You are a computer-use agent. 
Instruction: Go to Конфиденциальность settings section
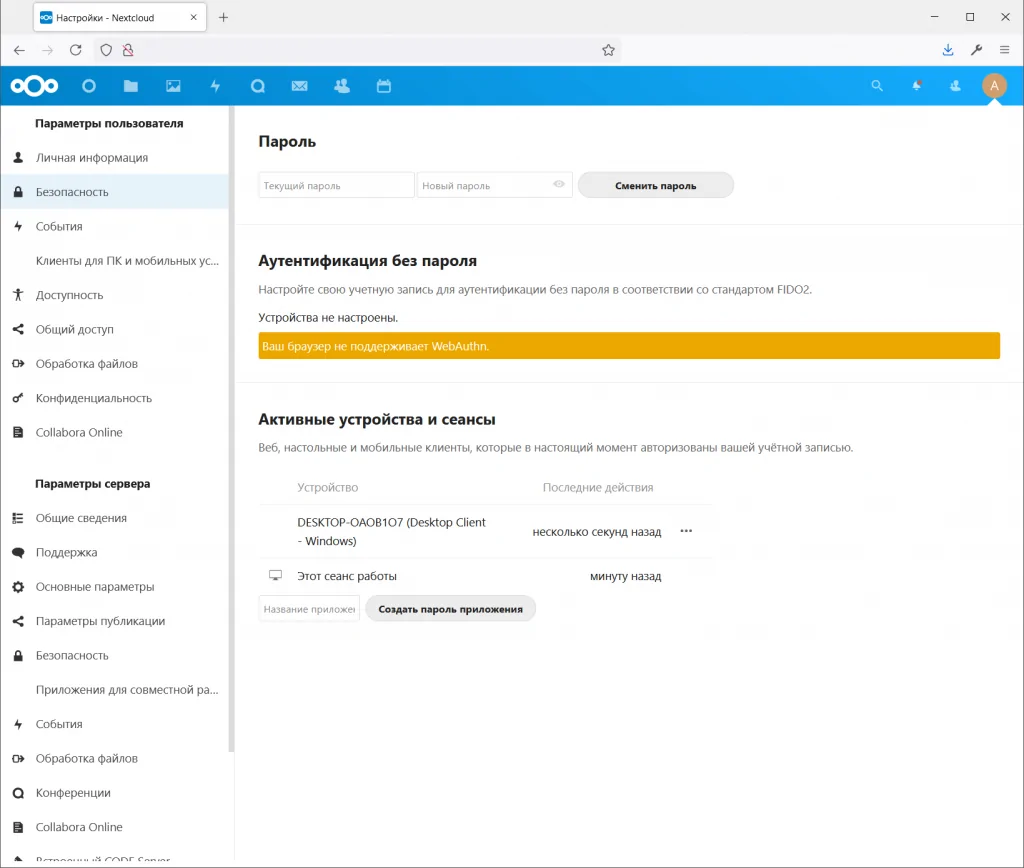(x=94, y=398)
